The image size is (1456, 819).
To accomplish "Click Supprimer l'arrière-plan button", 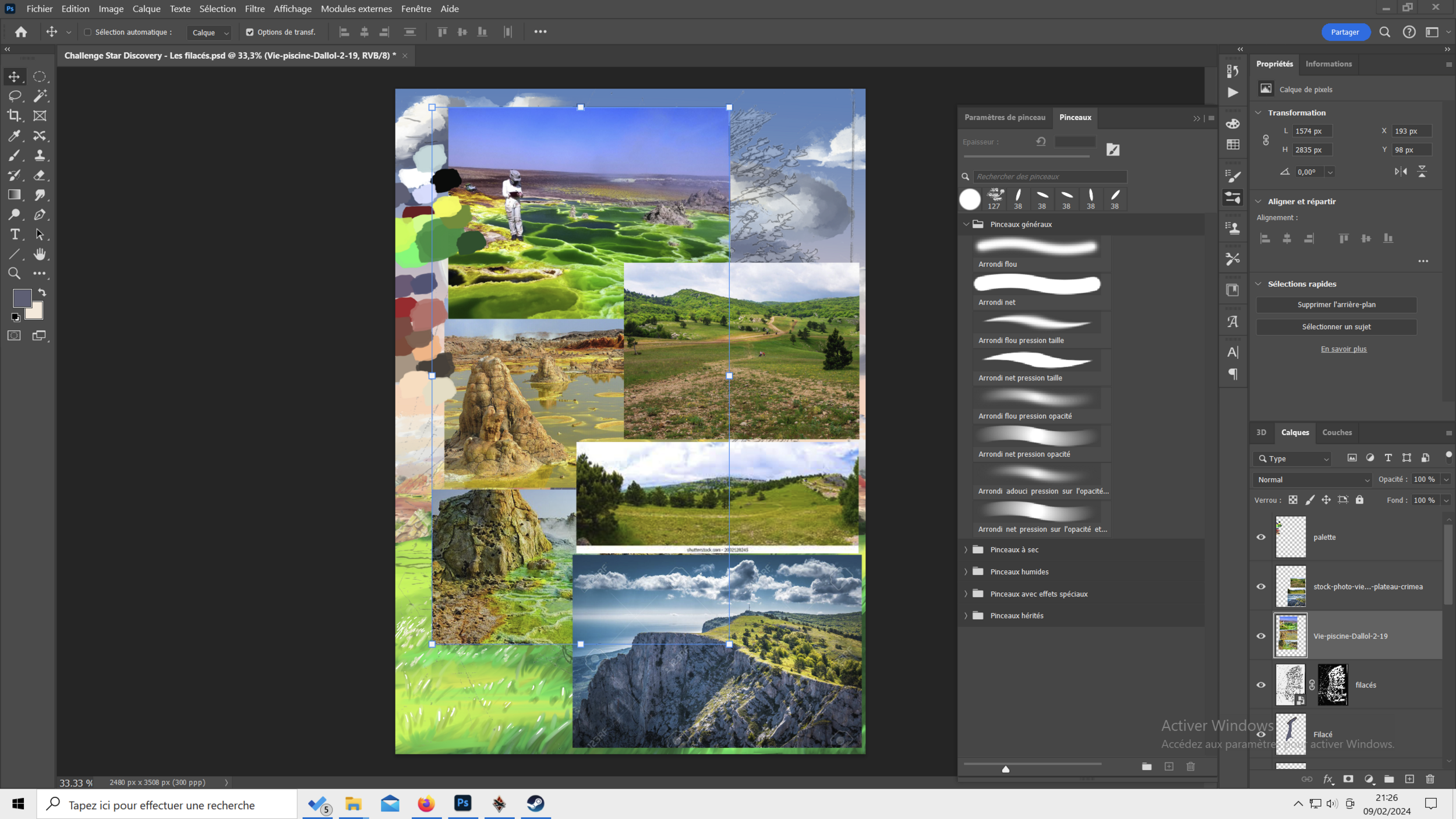I will pos(1336,305).
